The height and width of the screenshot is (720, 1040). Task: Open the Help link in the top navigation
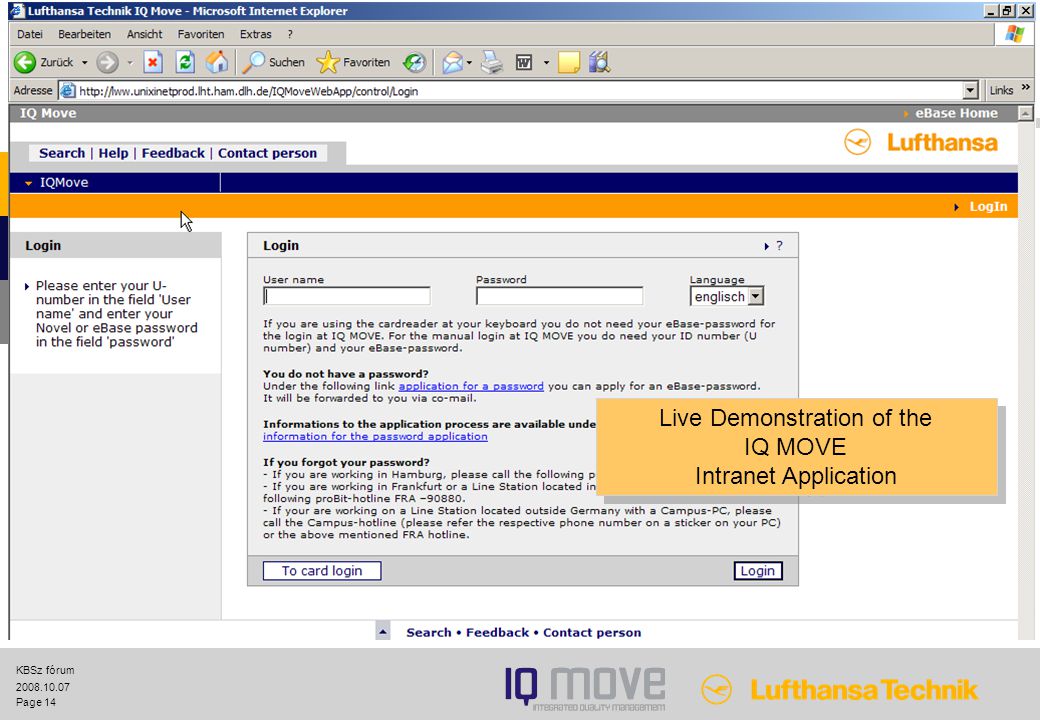point(113,153)
